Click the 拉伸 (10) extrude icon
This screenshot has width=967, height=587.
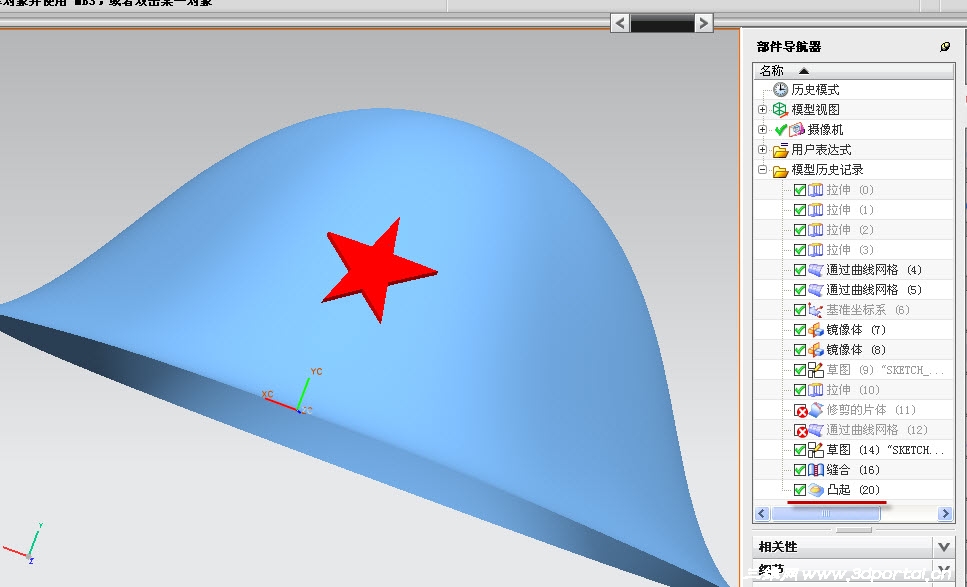pyautogui.click(x=816, y=390)
